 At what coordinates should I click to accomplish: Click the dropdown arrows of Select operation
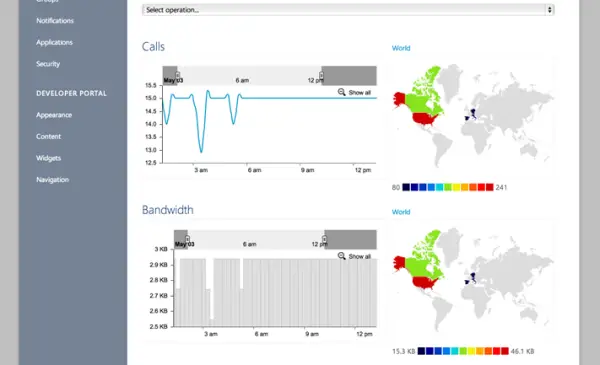549,10
